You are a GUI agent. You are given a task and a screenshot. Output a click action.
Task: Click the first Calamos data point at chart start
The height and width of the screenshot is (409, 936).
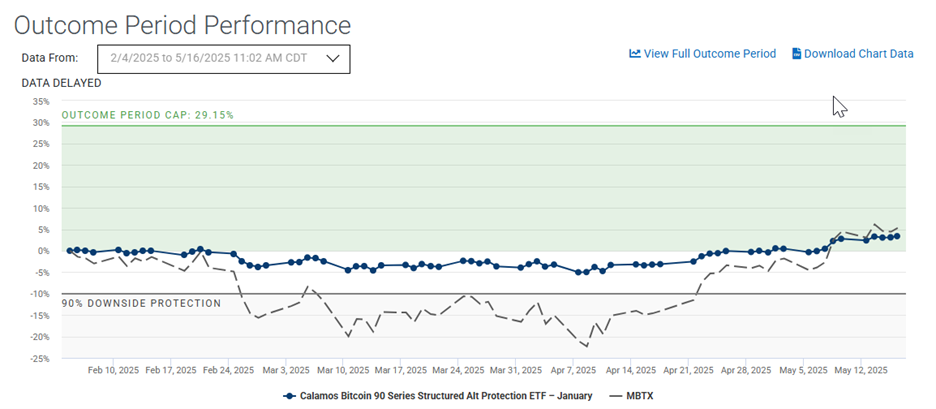[69, 251]
